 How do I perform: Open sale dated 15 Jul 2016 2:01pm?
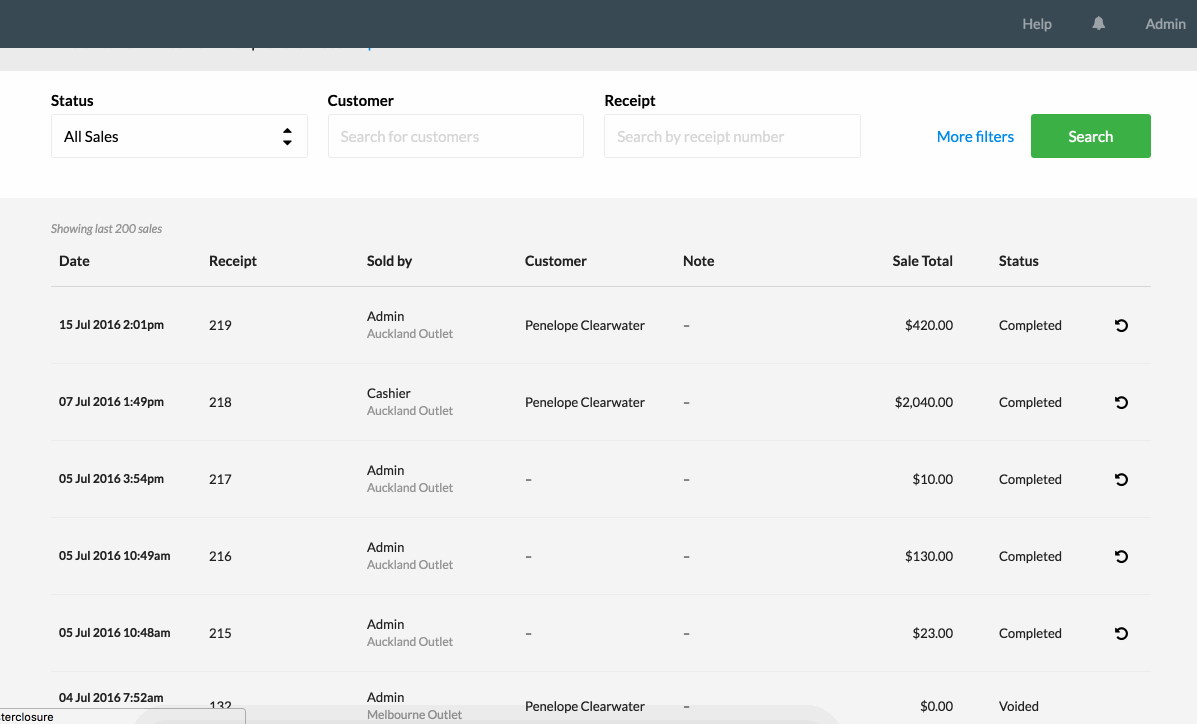[x=111, y=325]
